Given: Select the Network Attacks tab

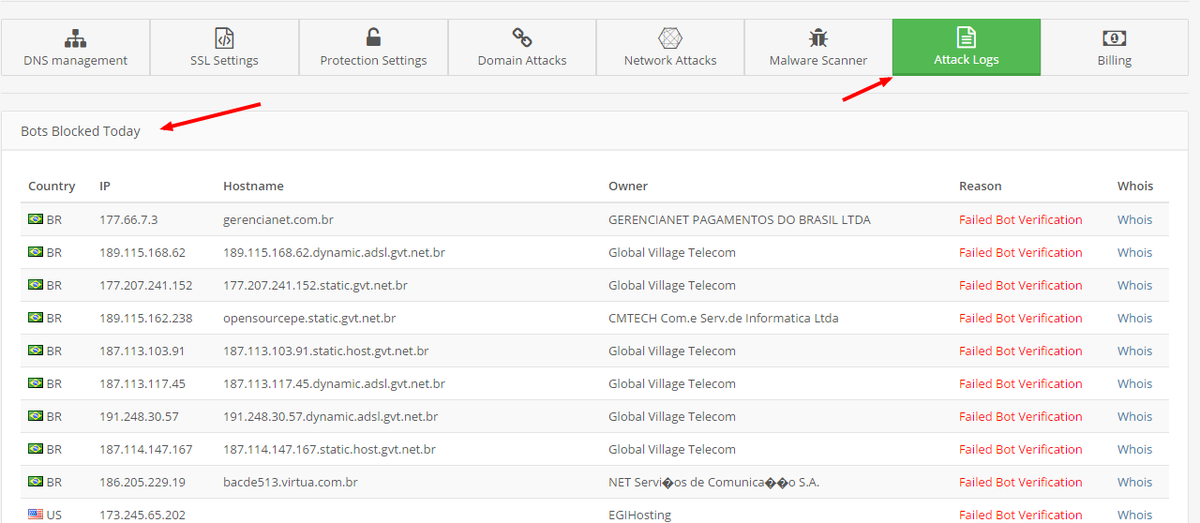Looking at the screenshot, I should tap(670, 47).
